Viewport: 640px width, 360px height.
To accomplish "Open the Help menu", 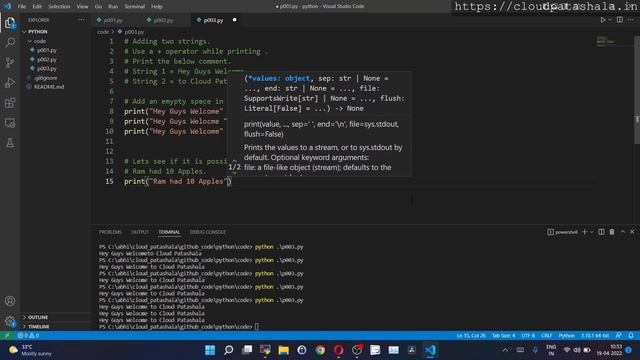I will 157,7.
